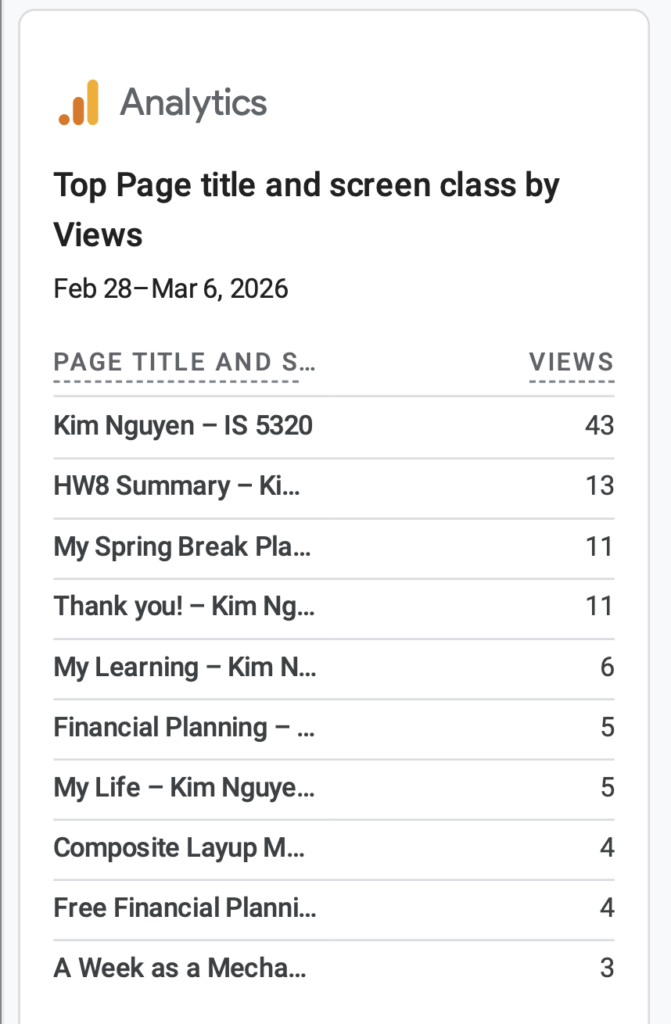Click the Analytics title text
The height and width of the screenshot is (1024, 671).
[x=193, y=103]
